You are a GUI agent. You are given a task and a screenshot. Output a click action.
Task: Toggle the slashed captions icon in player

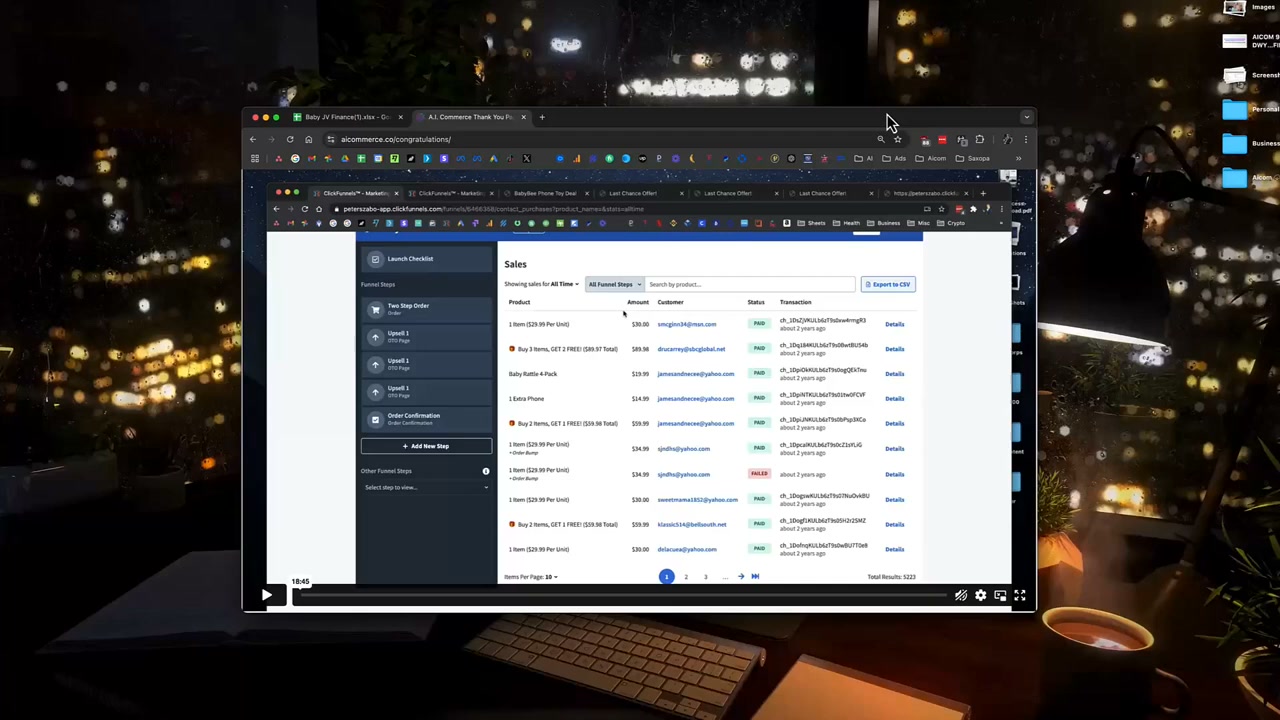click(961, 595)
